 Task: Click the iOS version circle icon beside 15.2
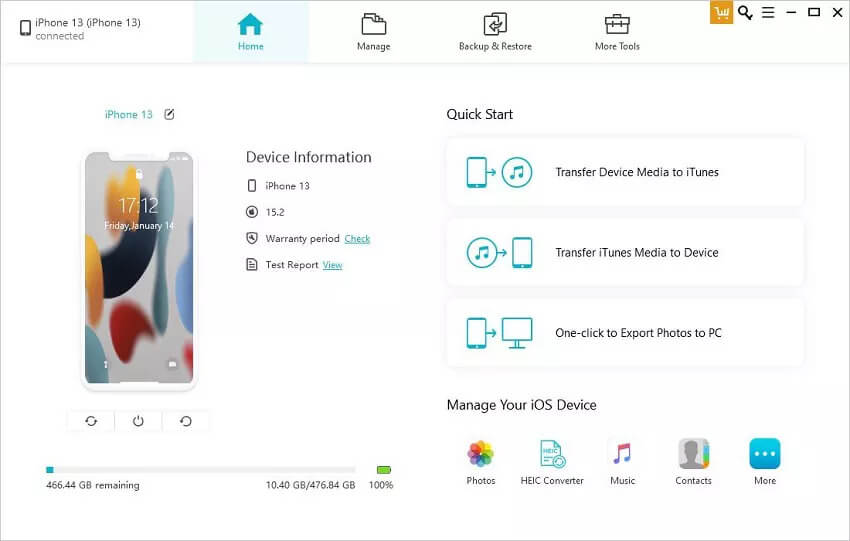252,212
